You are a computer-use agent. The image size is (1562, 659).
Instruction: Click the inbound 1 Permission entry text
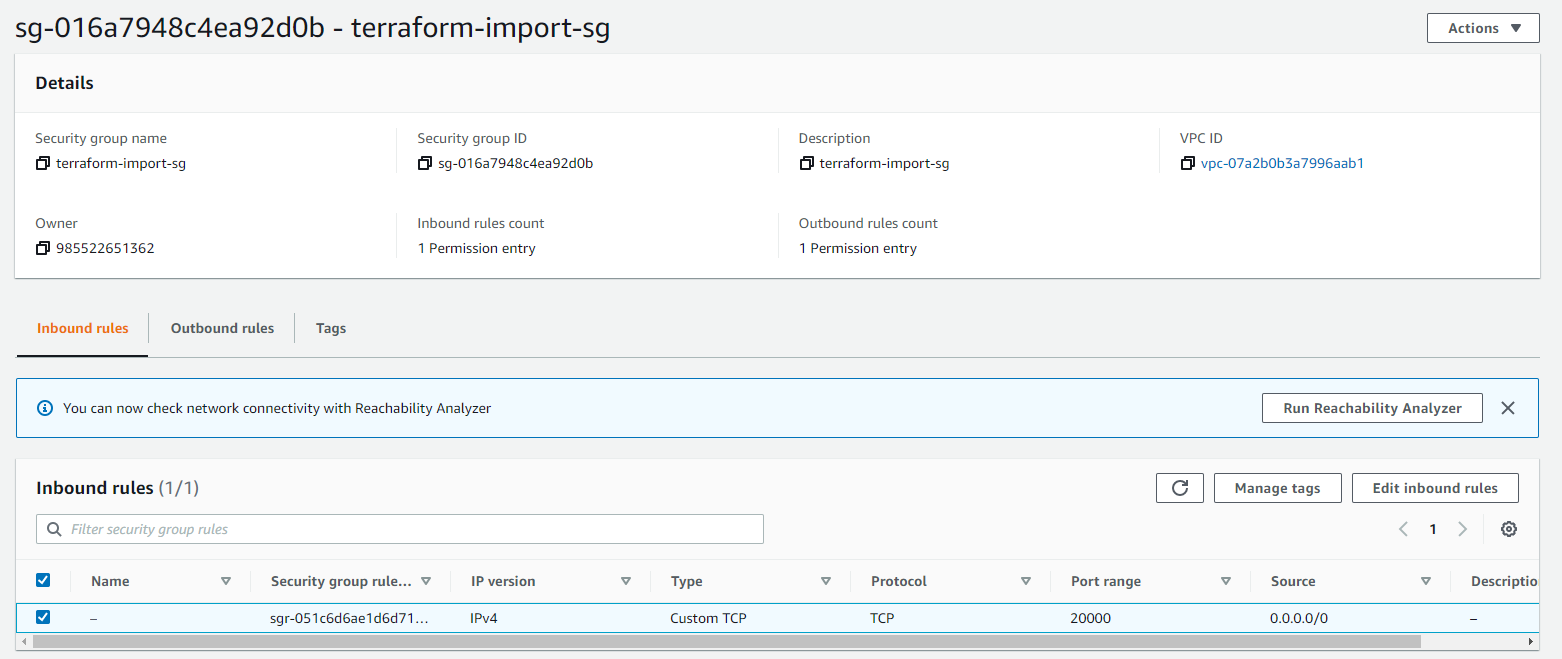pos(476,248)
